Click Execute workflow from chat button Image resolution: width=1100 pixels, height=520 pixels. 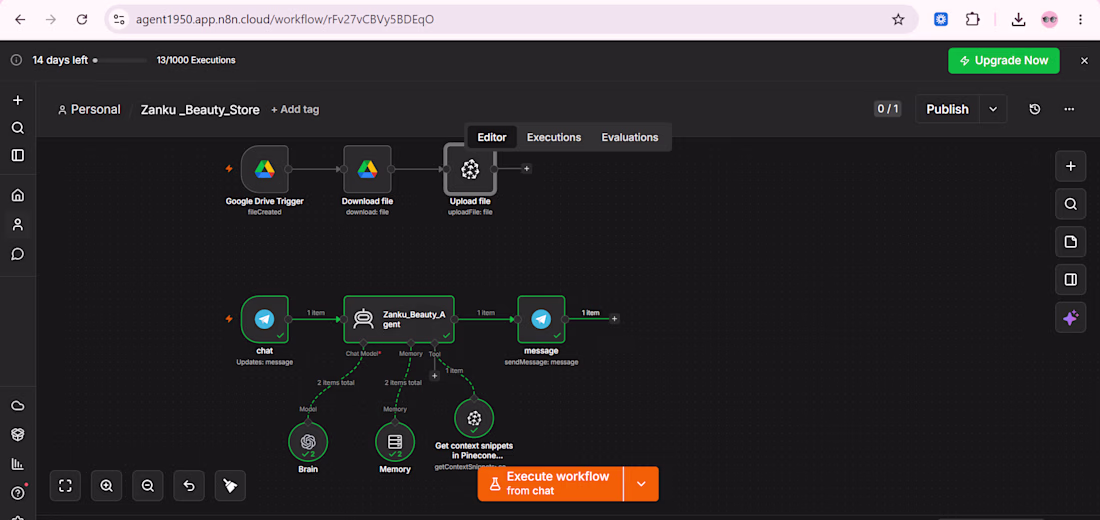[551, 484]
